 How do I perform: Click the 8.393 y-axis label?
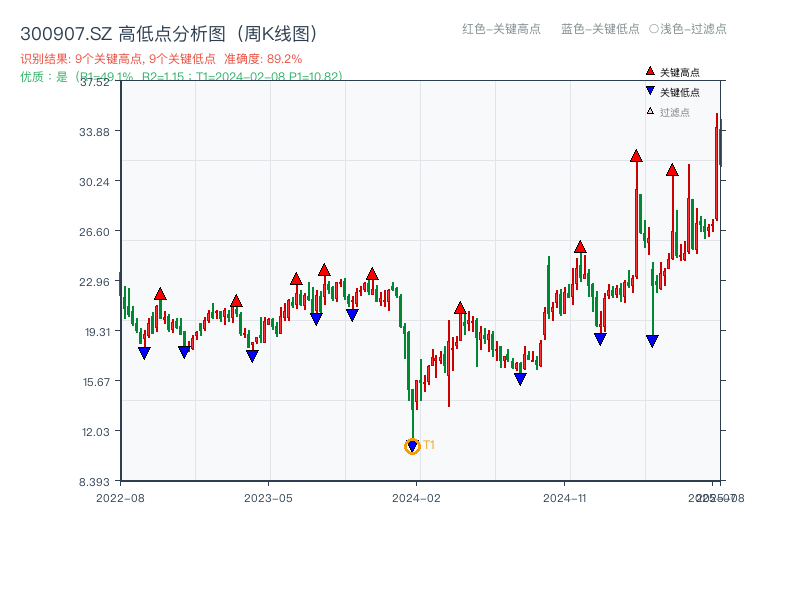94,482
